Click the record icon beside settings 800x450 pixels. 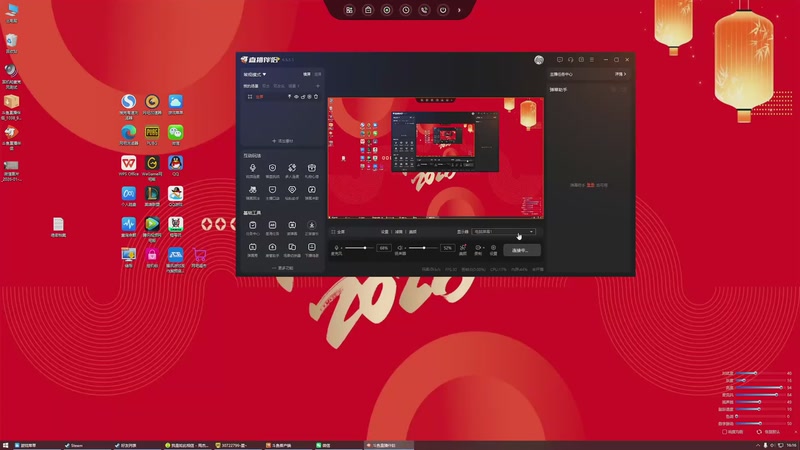pos(478,249)
